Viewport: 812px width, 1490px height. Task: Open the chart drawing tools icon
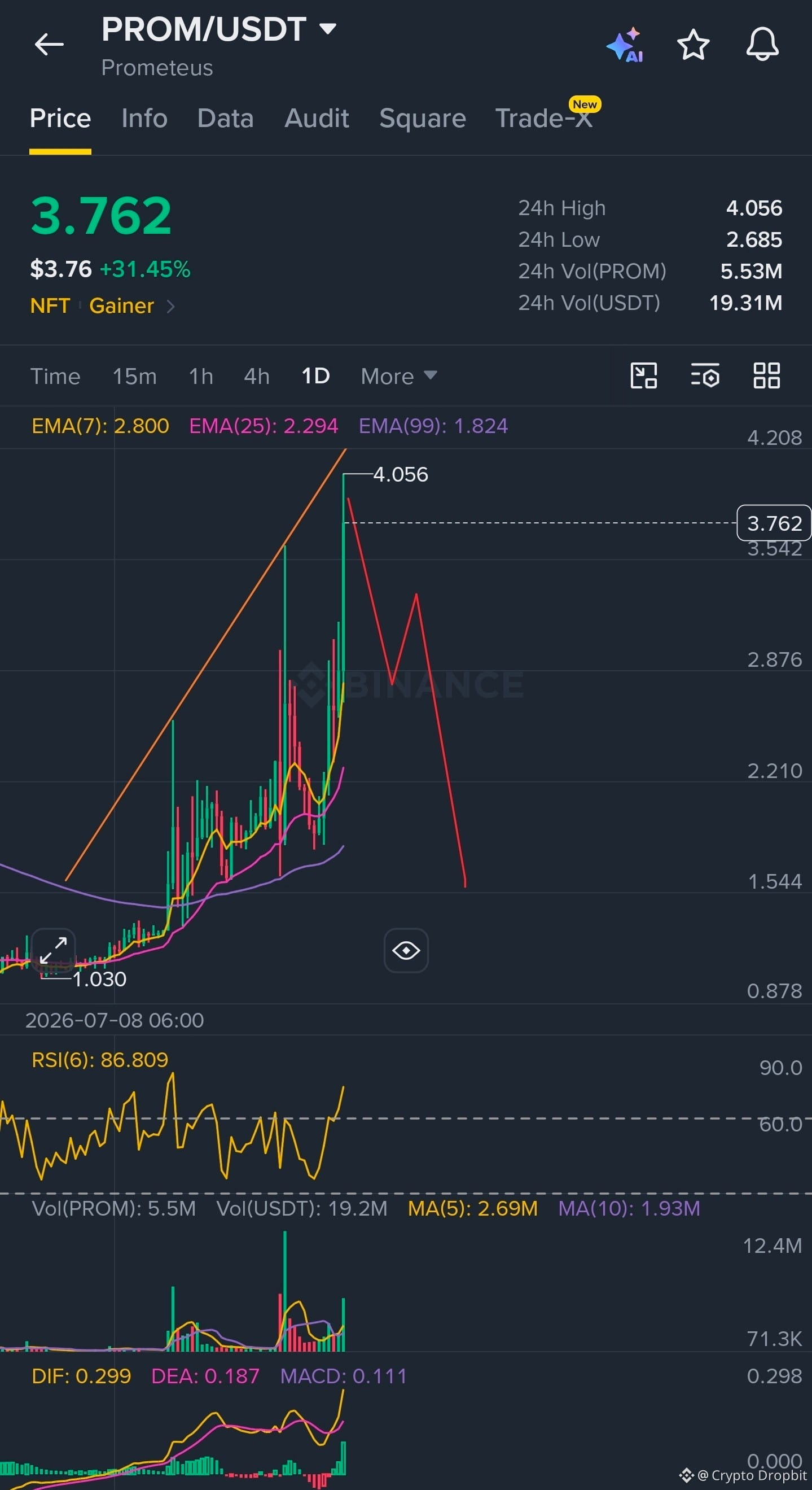pos(643,375)
